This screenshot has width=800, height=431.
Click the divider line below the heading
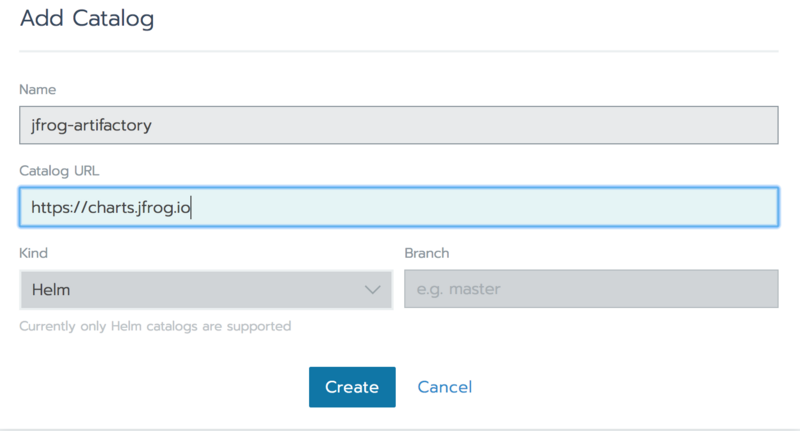[x=398, y=51]
